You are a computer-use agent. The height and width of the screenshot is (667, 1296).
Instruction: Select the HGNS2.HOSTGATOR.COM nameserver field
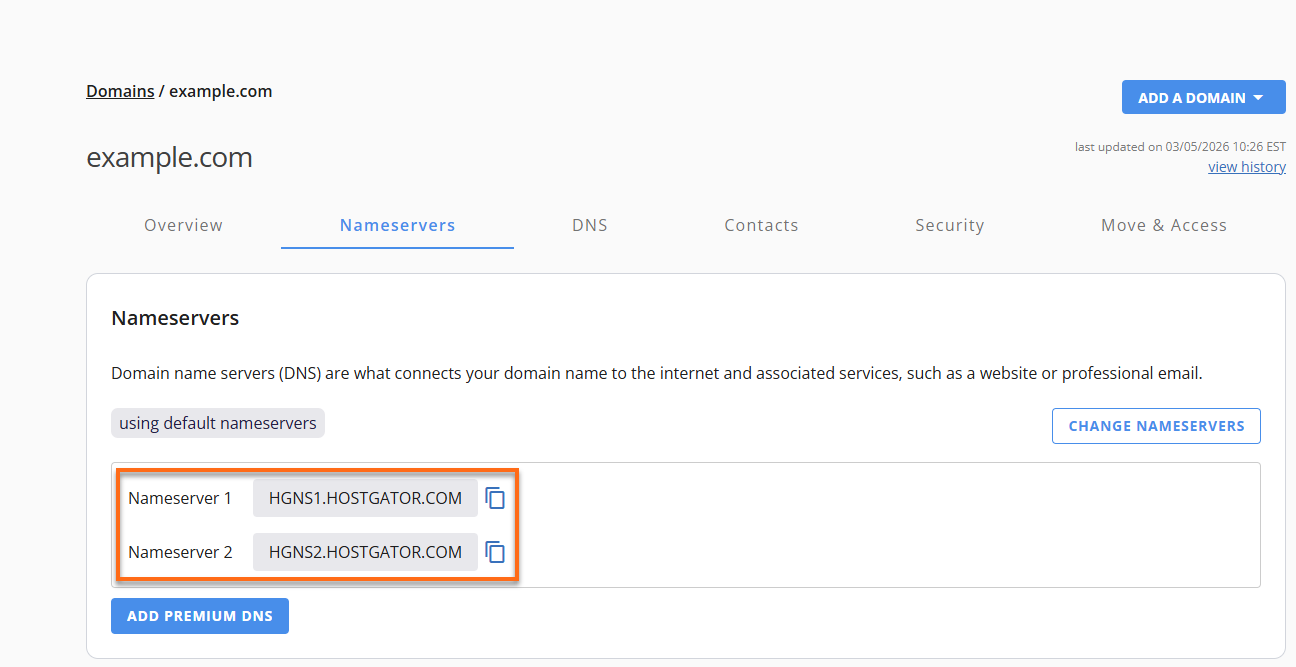(x=366, y=552)
